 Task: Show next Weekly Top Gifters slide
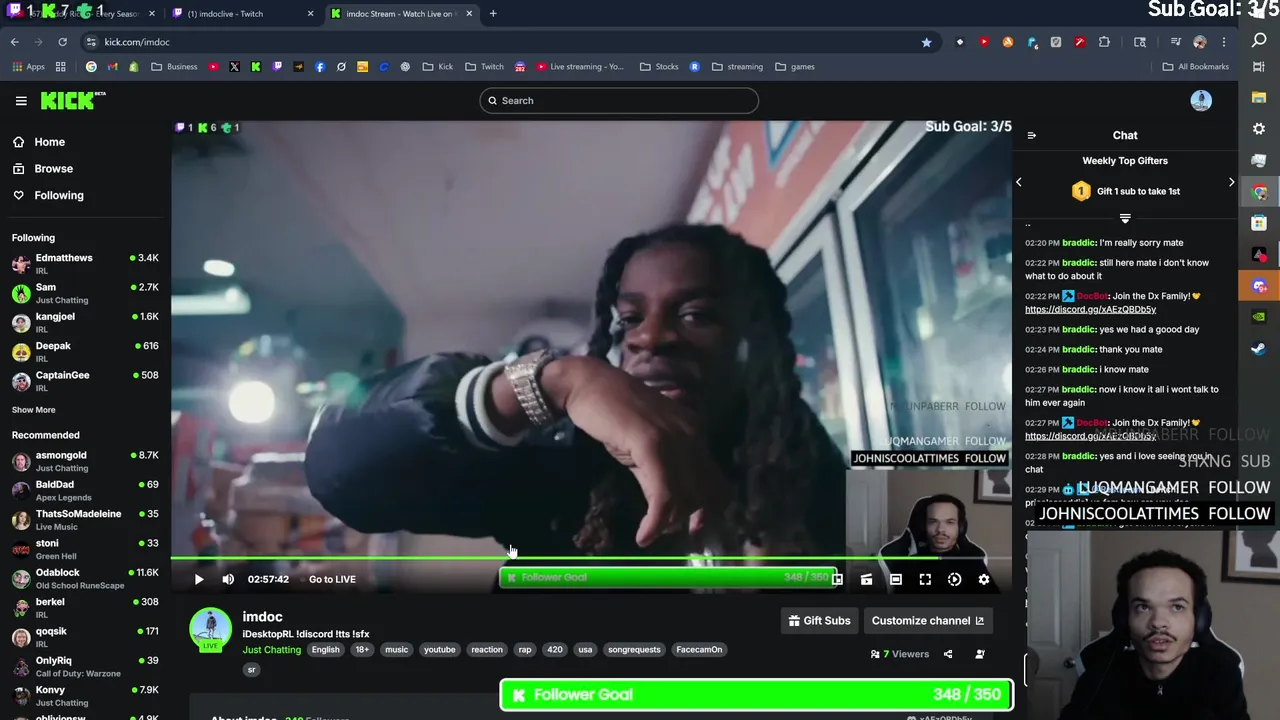(1231, 182)
